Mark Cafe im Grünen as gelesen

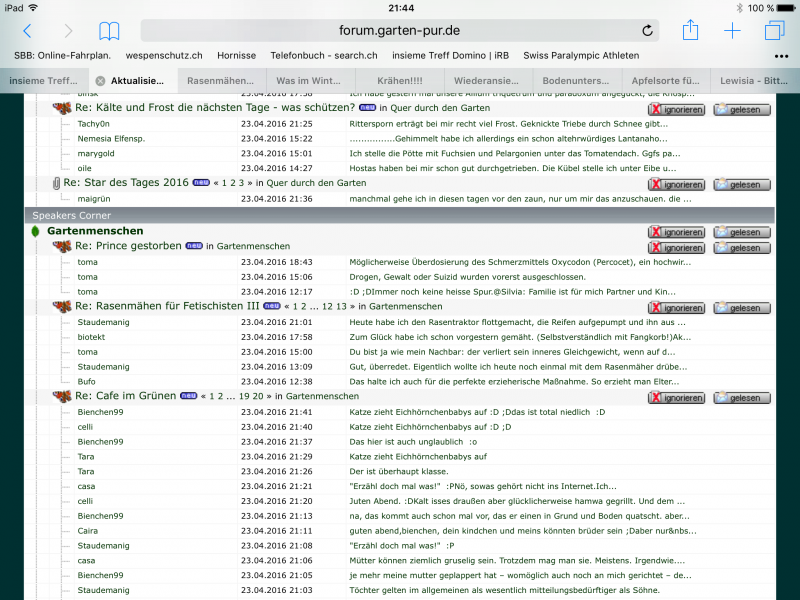[741, 398]
